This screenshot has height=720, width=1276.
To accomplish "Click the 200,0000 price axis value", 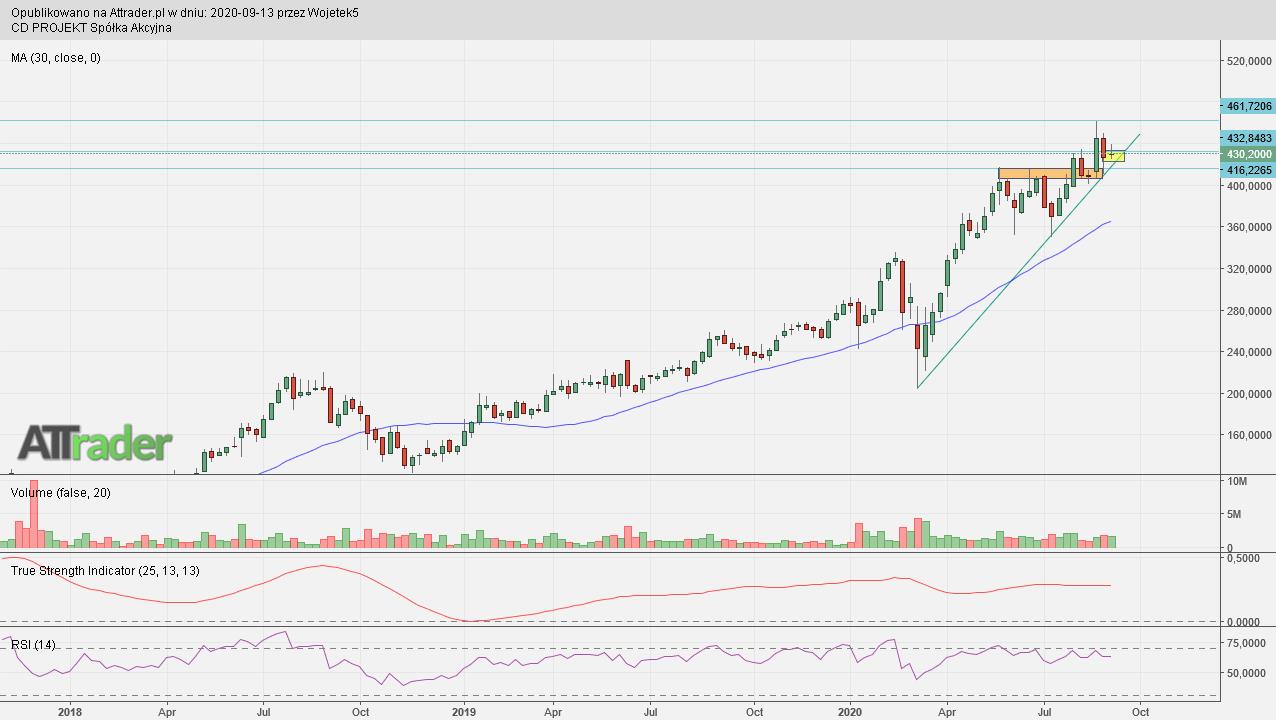I will click(1249, 394).
